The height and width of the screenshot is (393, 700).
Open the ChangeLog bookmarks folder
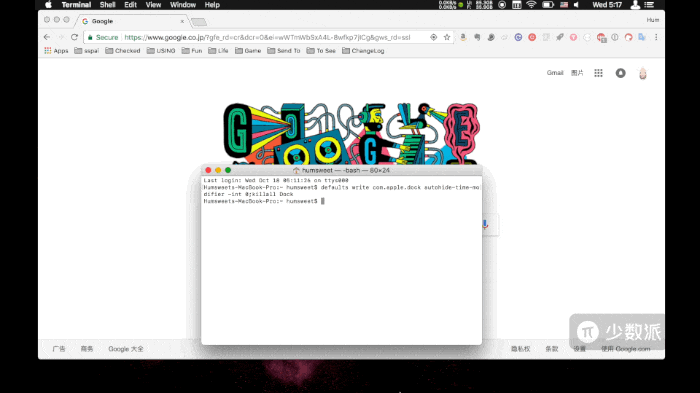(363, 51)
